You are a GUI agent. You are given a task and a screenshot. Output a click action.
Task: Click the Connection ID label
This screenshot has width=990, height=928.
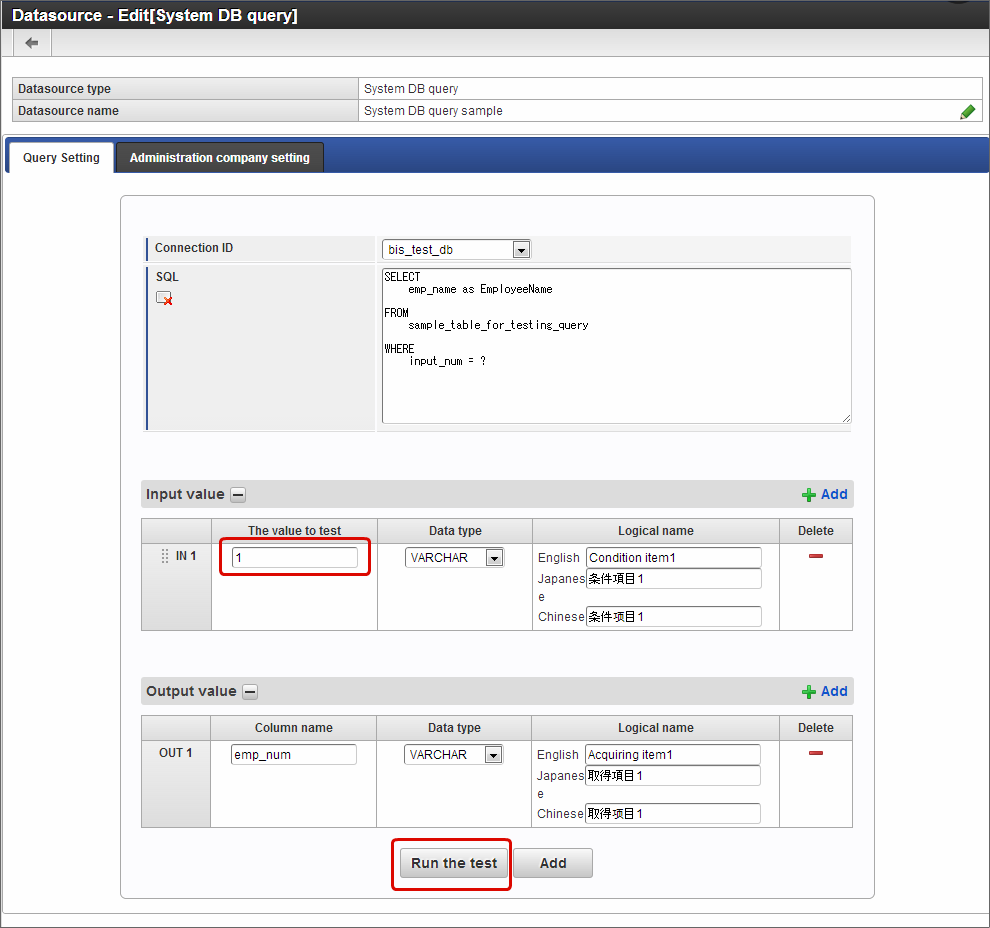194,248
